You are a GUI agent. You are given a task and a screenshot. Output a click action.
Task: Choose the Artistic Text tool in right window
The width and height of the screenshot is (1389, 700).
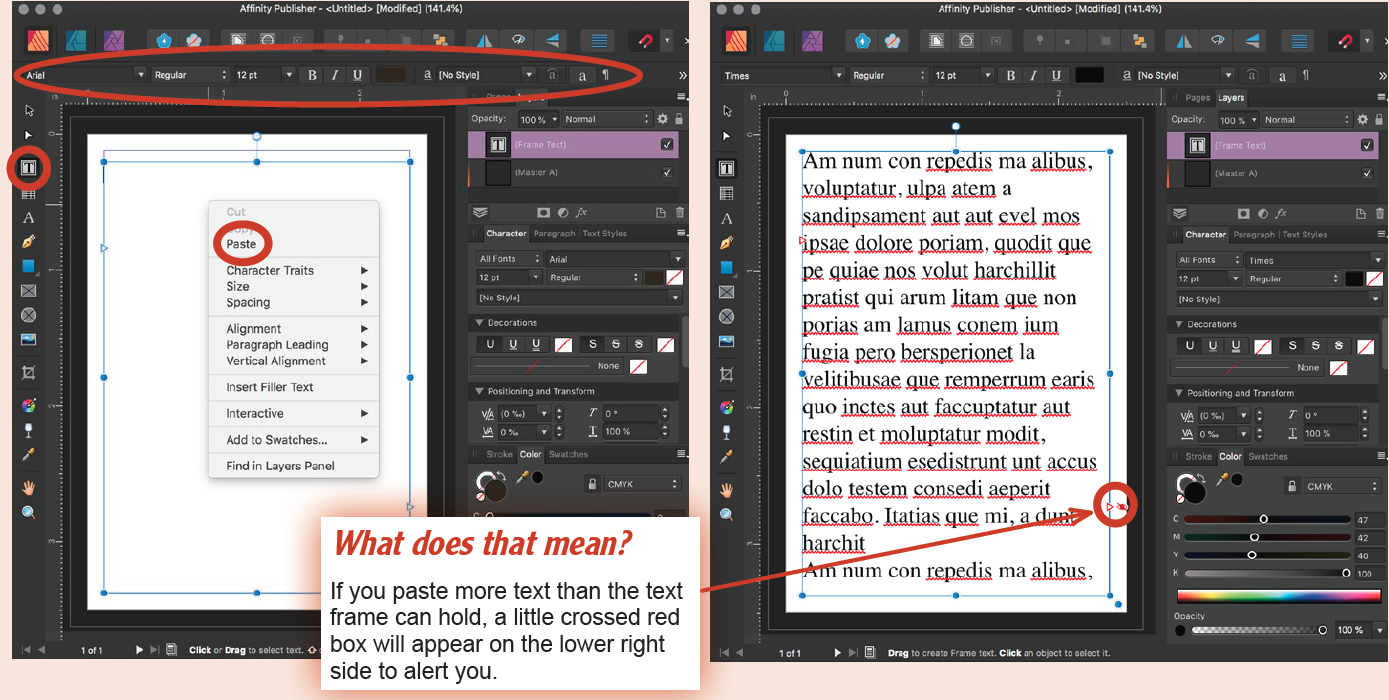click(x=727, y=218)
